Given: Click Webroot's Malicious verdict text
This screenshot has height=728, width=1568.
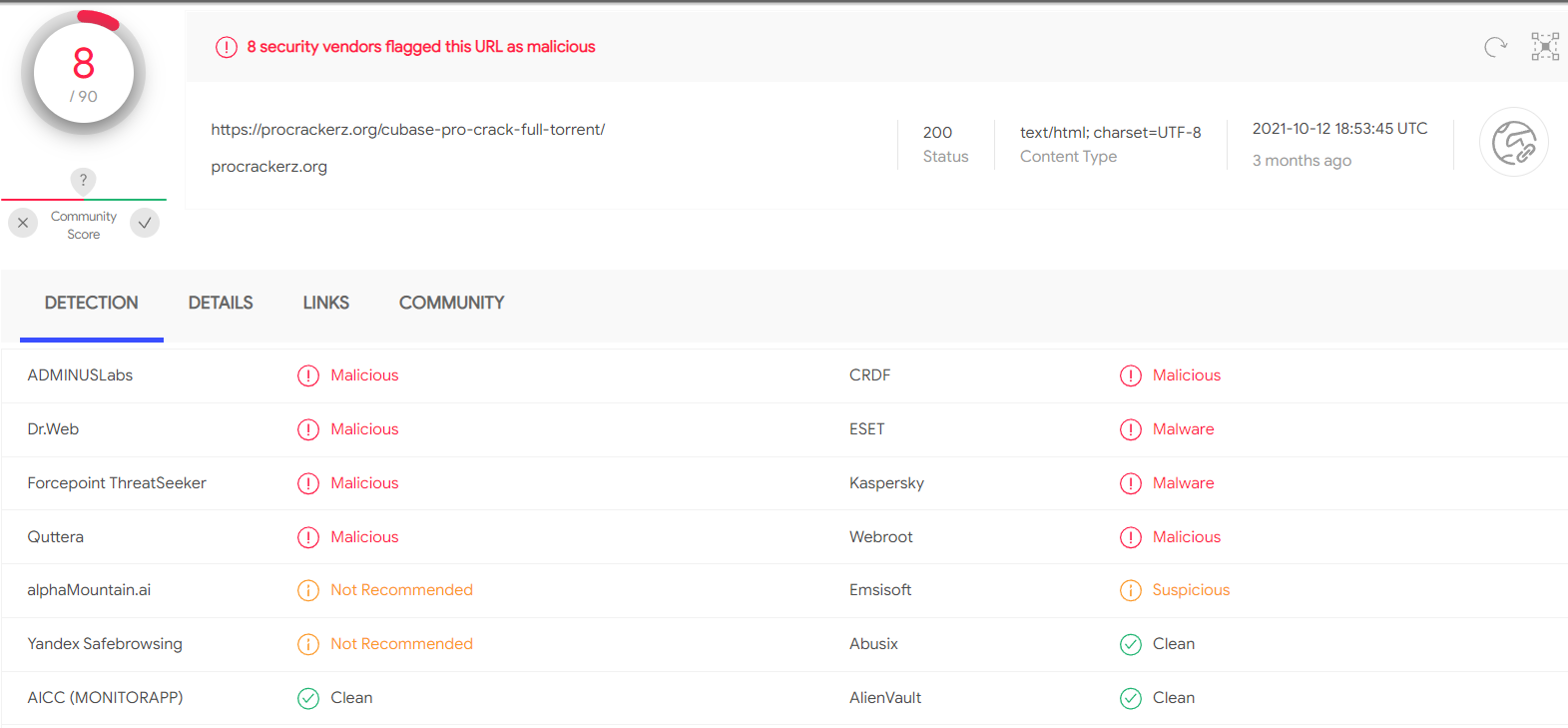Looking at the screenshot, I should pos(1186,537).
